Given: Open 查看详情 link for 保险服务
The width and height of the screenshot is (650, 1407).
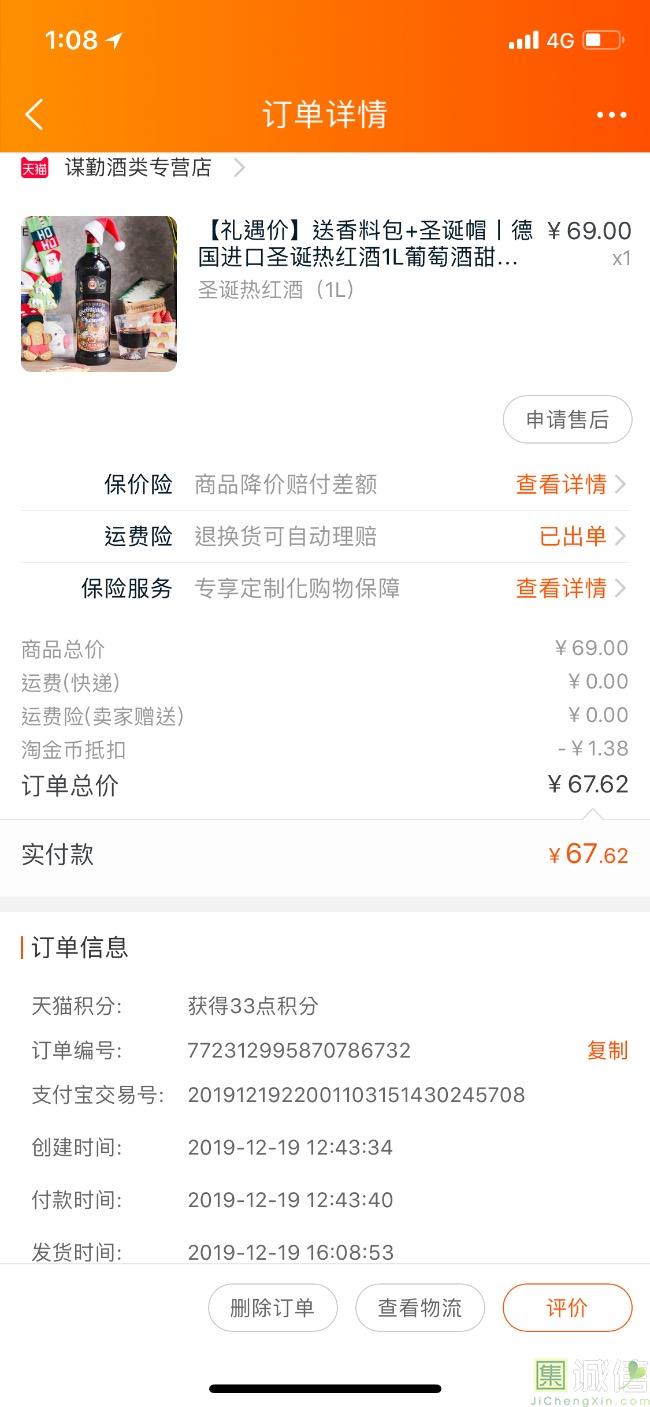Looking at the screenshot, I should pyautogui.click(x=561, y=588).
